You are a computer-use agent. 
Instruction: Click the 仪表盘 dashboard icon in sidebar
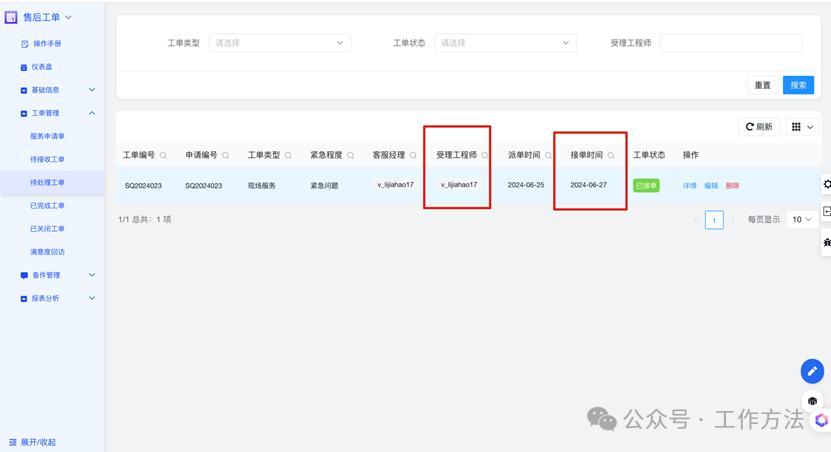[25, 67]
